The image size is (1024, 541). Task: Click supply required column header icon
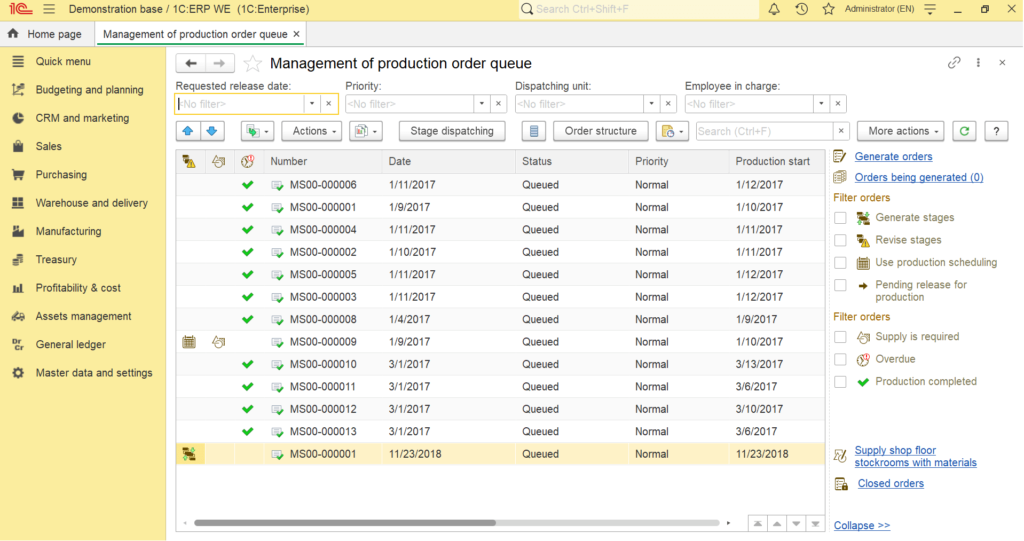(218, 161)
